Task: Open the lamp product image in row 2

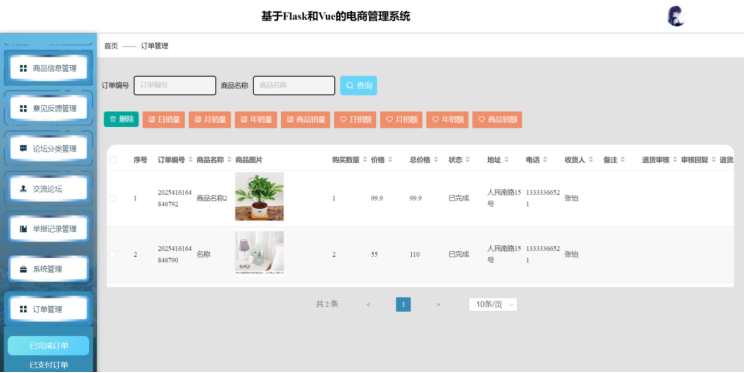Action: 259,252
